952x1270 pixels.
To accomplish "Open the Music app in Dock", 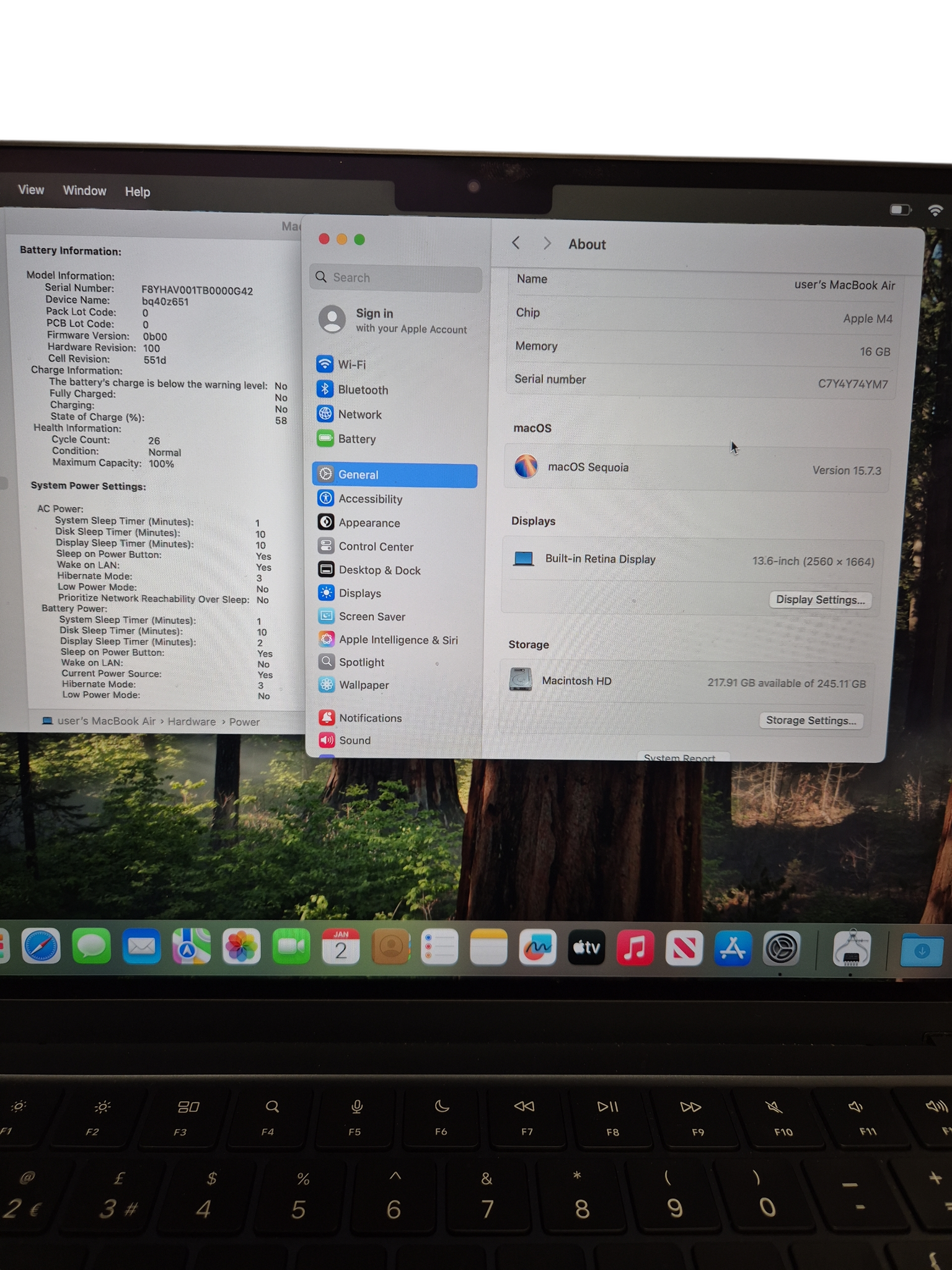I will (635, 948).
